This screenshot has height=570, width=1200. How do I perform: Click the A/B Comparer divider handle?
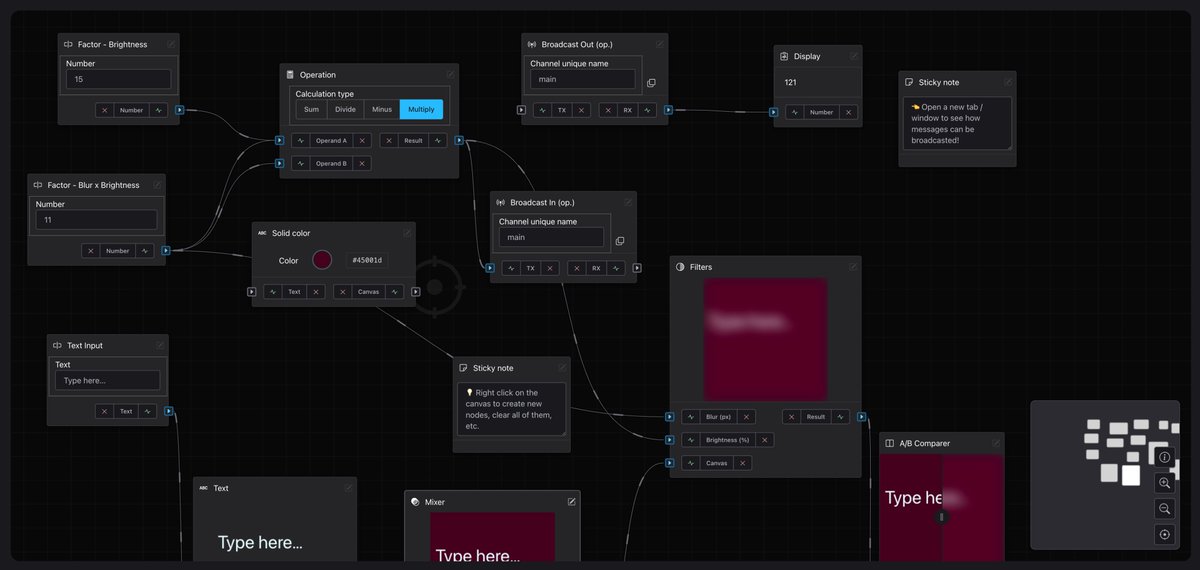pos(941,517)
